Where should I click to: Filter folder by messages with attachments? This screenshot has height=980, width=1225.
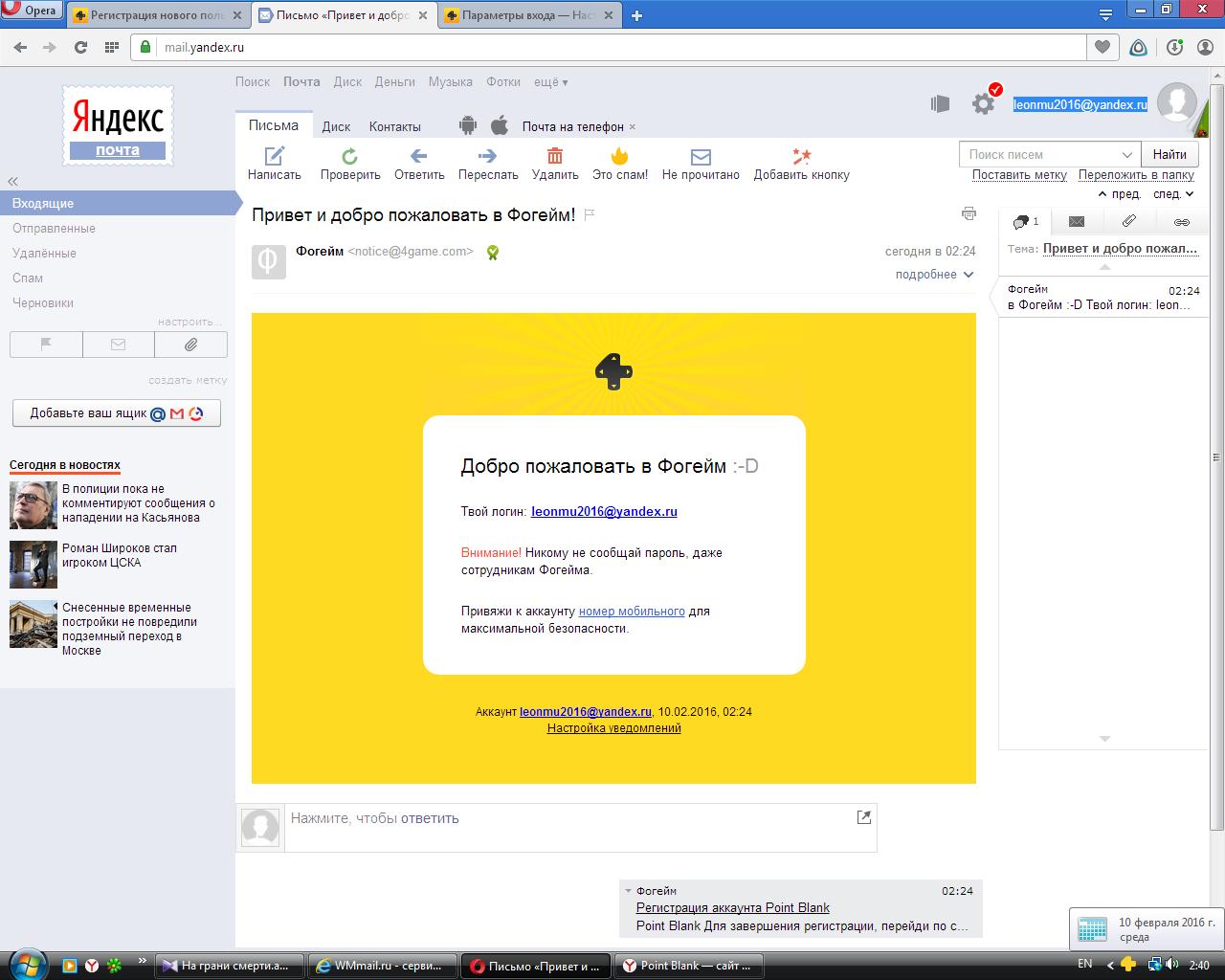click(191, 345)
